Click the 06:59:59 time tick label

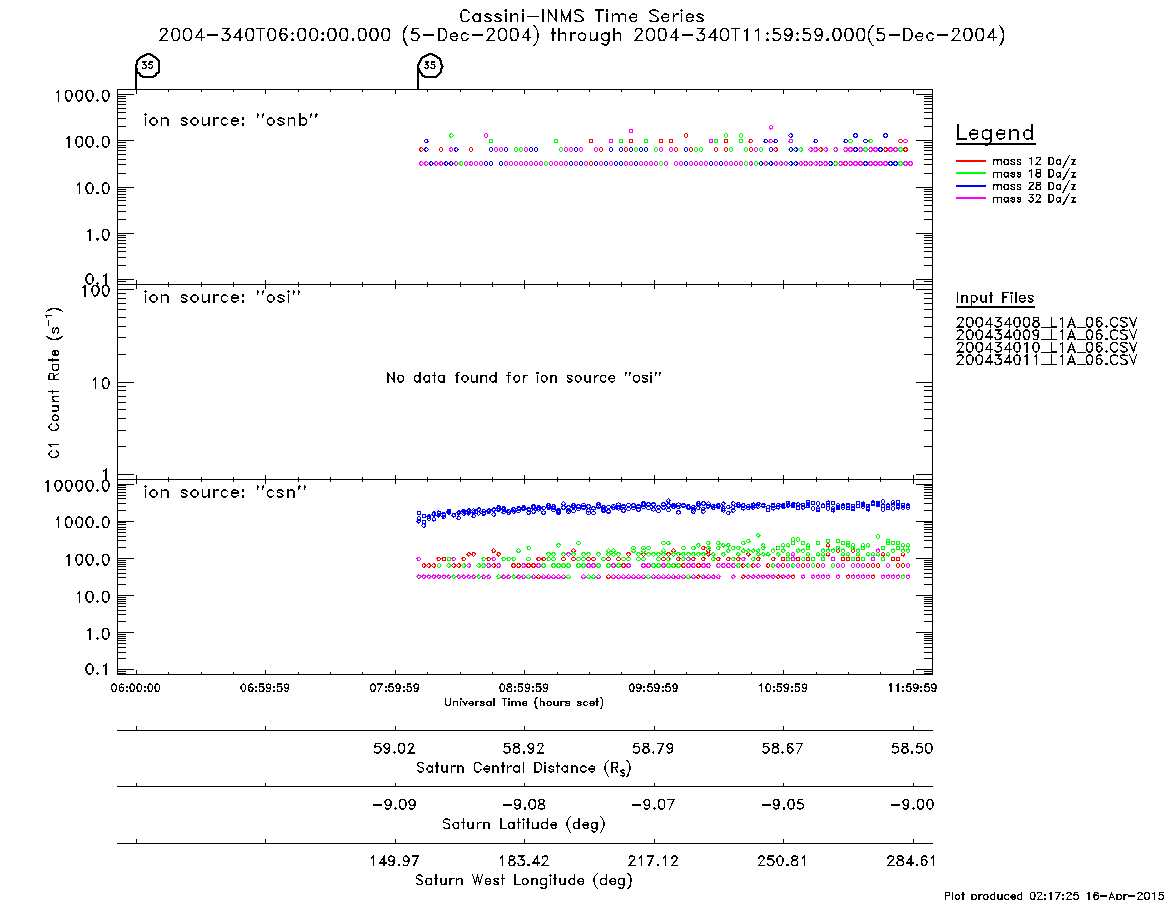(265, 688)
